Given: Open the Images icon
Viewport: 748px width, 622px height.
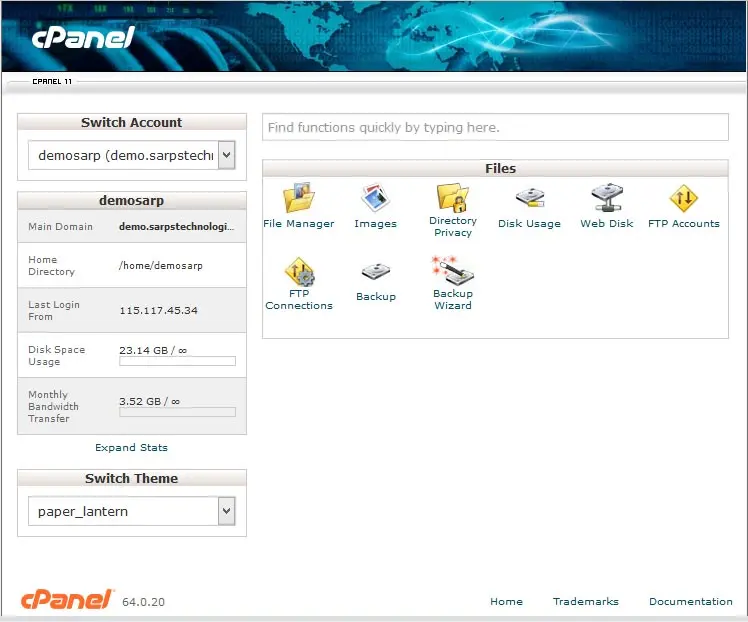Looking at the screenshot, I should click(375, 197).
